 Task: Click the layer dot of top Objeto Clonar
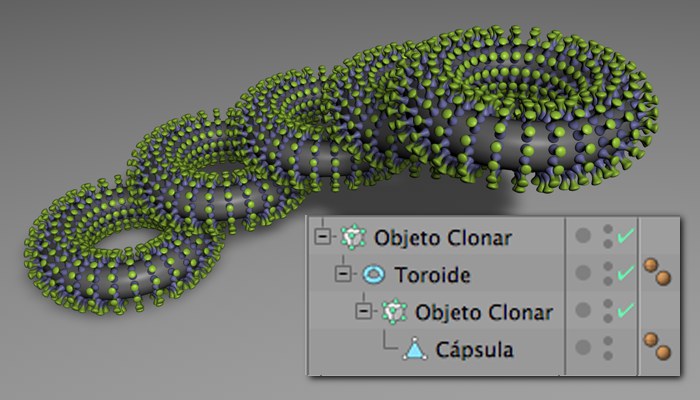point(583,236)
